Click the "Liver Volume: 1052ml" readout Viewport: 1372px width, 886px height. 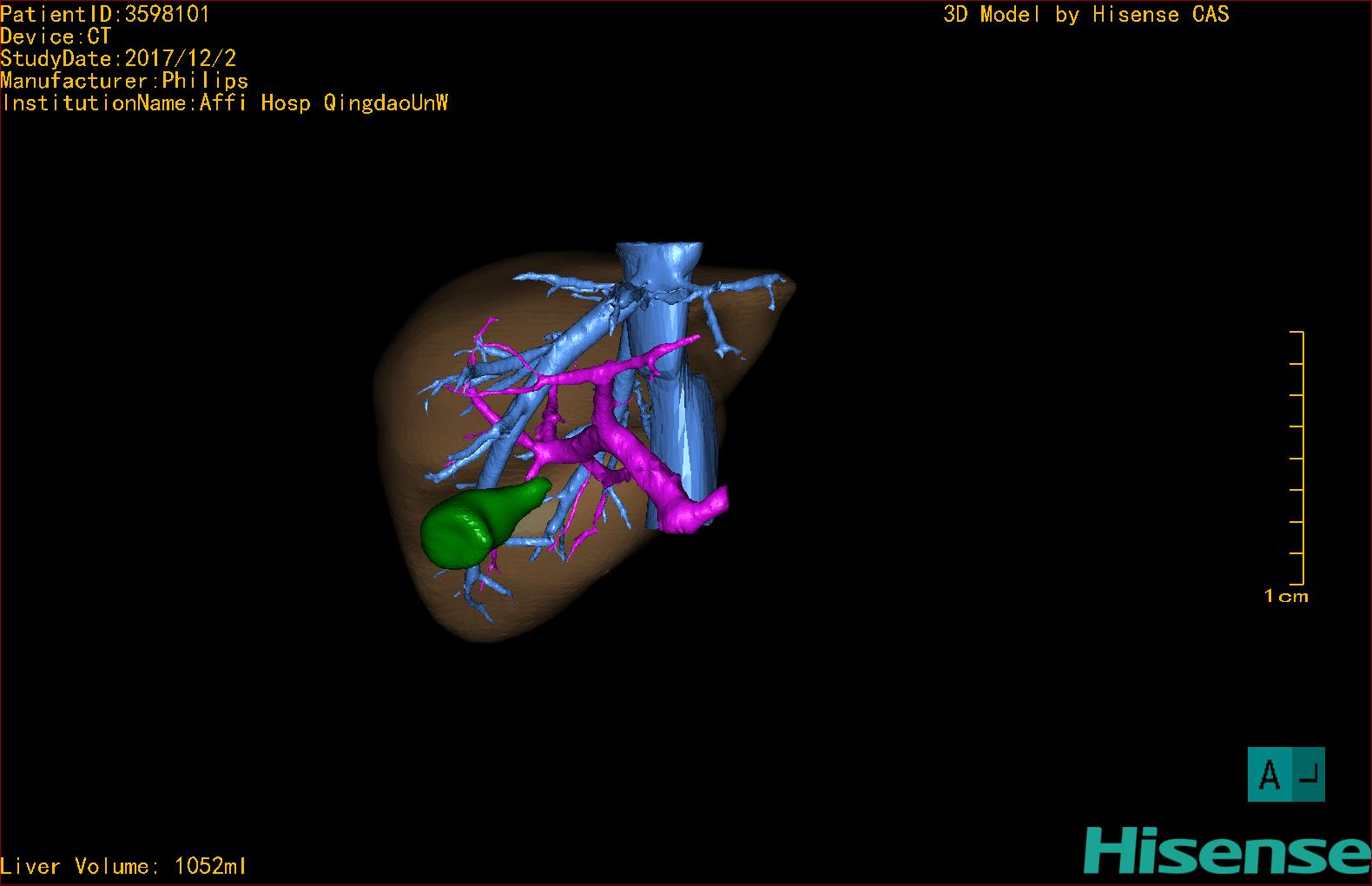coord(123,866)
